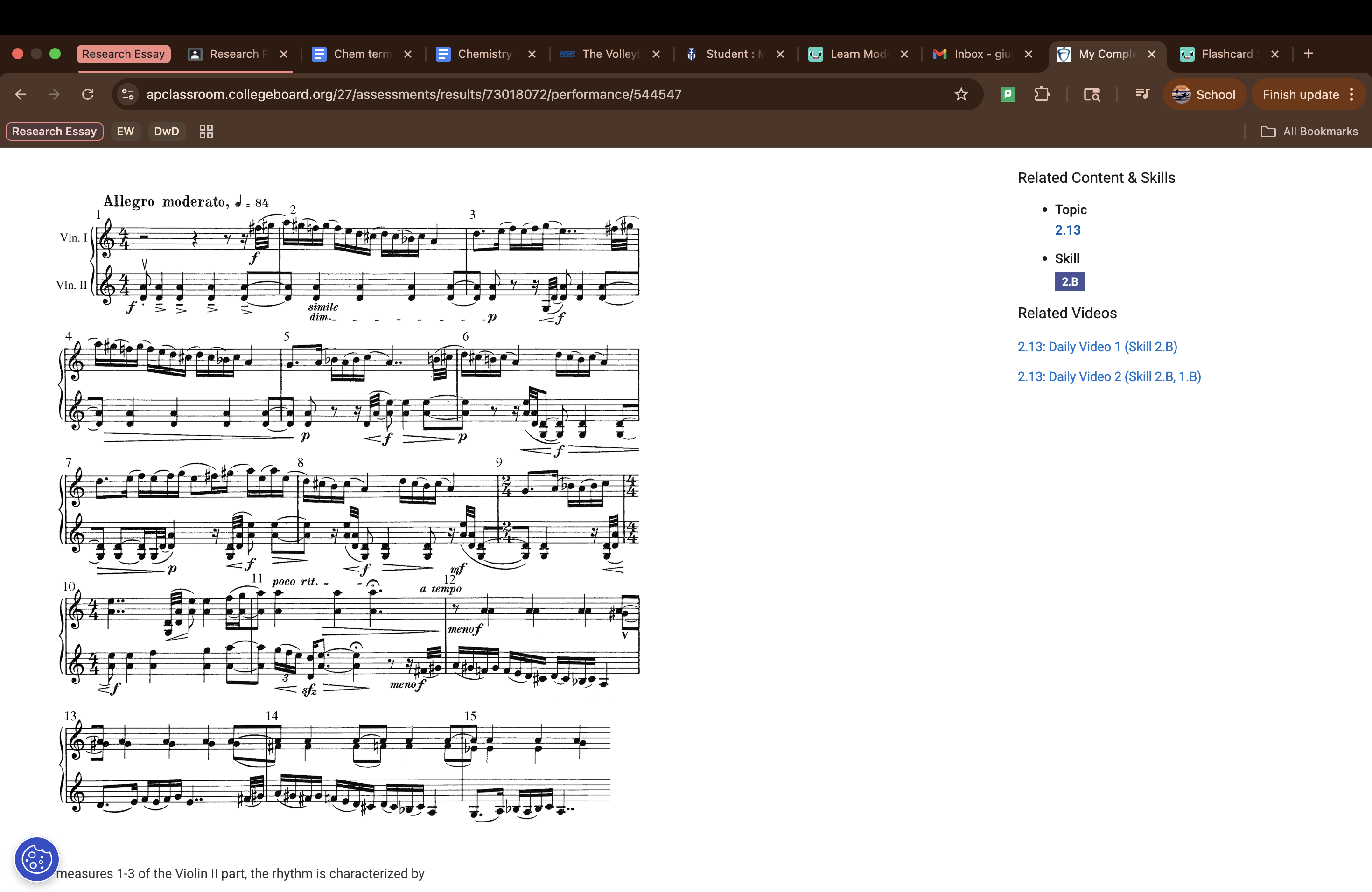1372x892 pixels.
Task: Click the green P extension icon
Action: pyautogui.click(x=1008, y=95)
